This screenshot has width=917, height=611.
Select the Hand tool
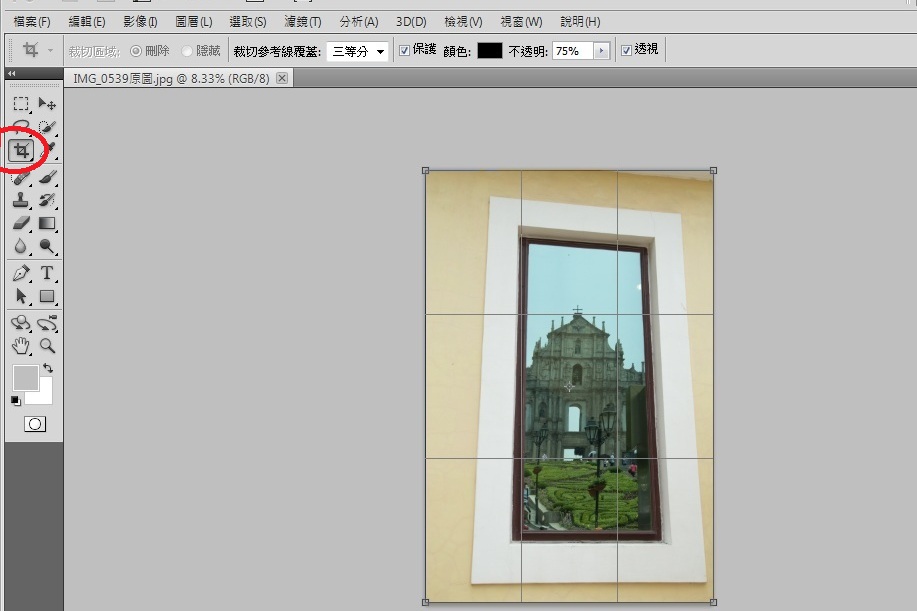click(x=21, y=346)
